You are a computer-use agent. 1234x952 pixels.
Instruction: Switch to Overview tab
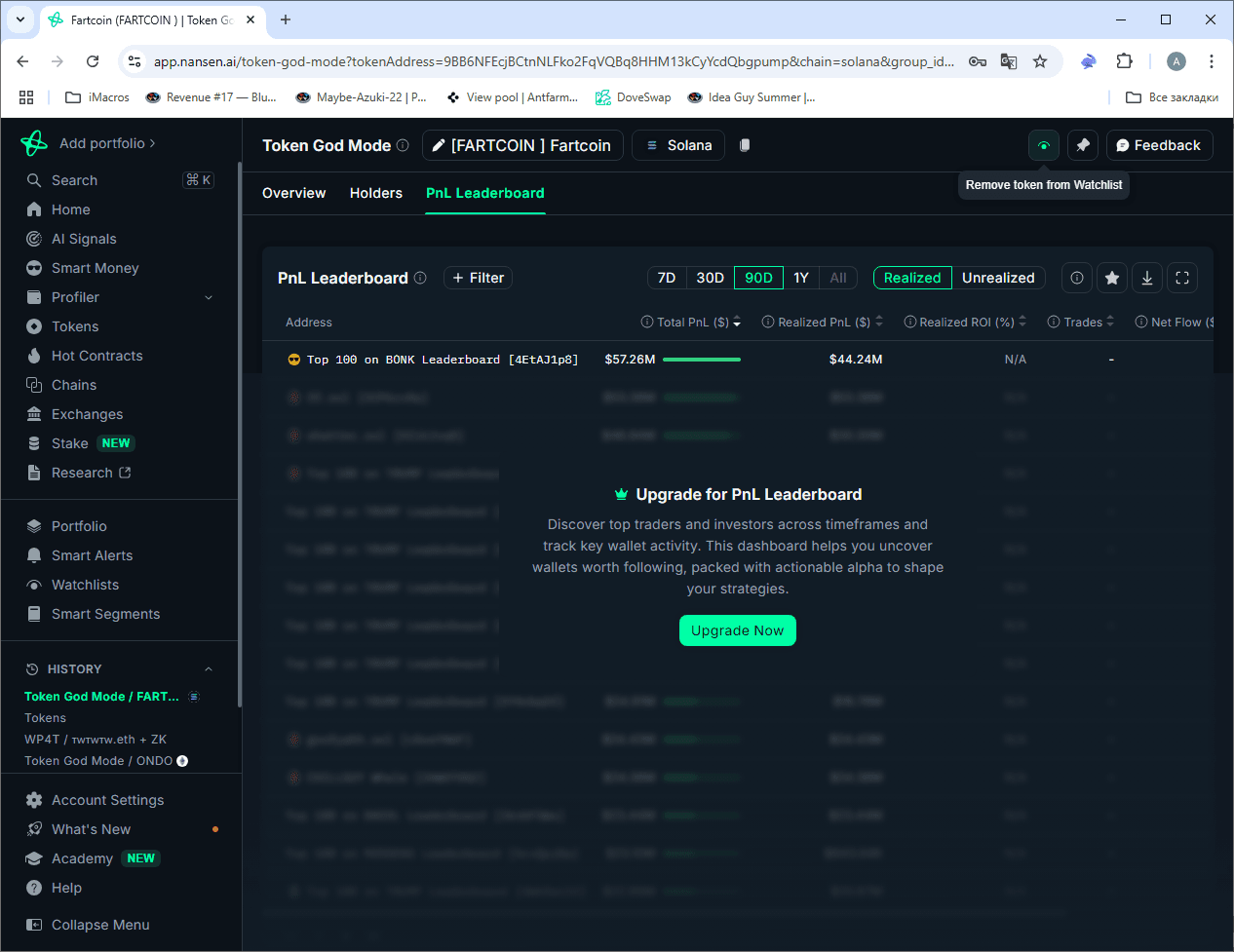coord(294,193)
